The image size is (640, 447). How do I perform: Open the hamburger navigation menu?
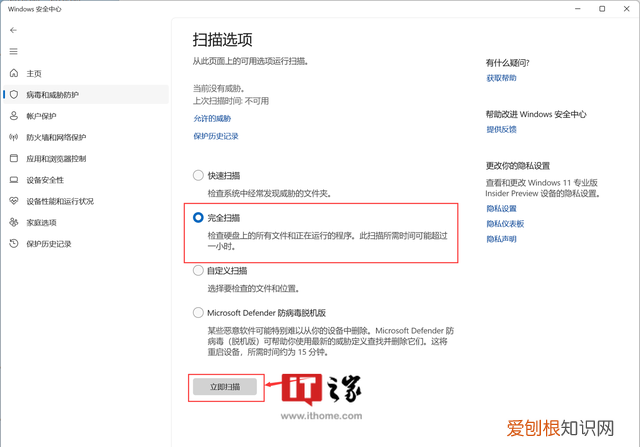point(13,51)
